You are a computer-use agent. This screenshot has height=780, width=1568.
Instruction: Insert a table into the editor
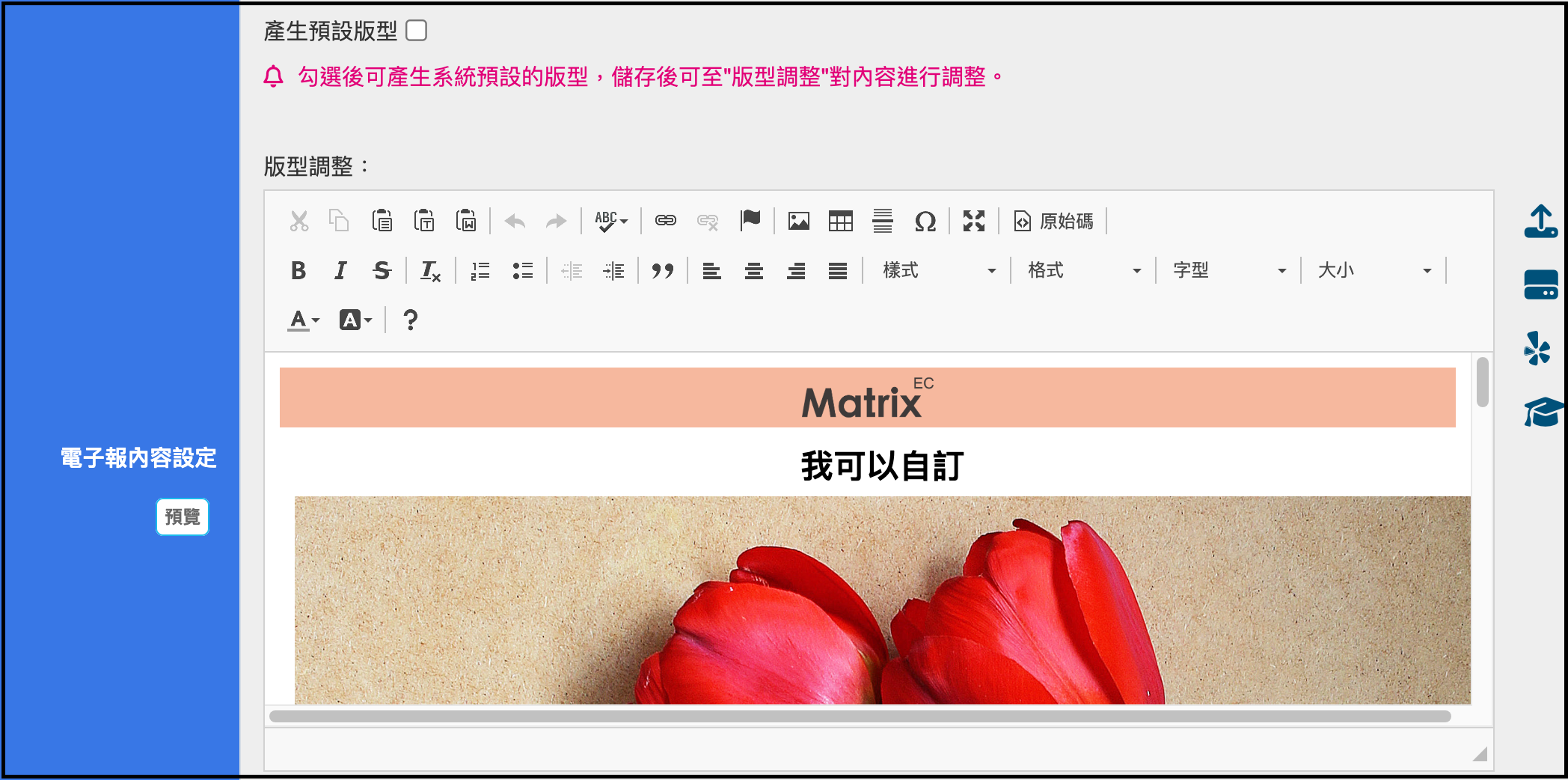point(840,222)
